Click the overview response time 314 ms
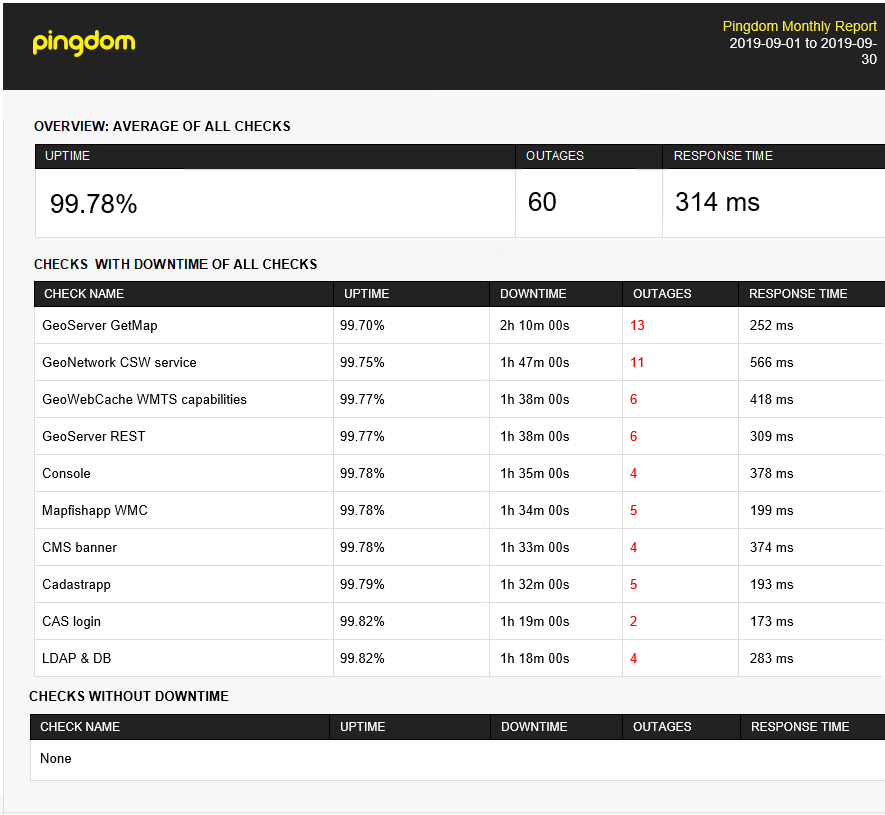Screen dimensions: 885x815 (717, 202)
